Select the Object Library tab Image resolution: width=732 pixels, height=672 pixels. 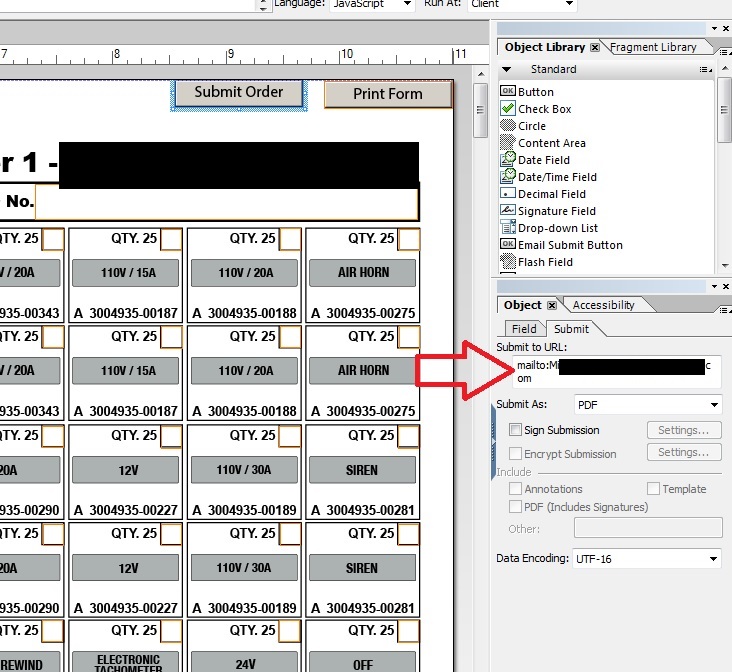pyautogui.click(x=544, y=47)
